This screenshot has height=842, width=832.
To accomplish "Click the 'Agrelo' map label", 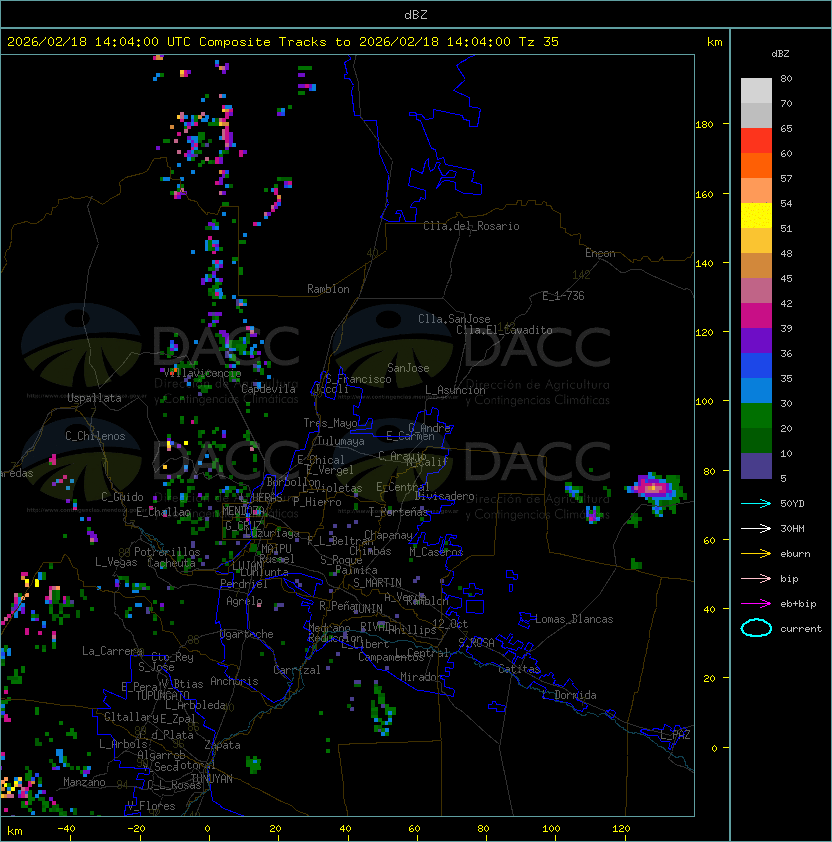I will pyautogui.click(x=244, y=601).
